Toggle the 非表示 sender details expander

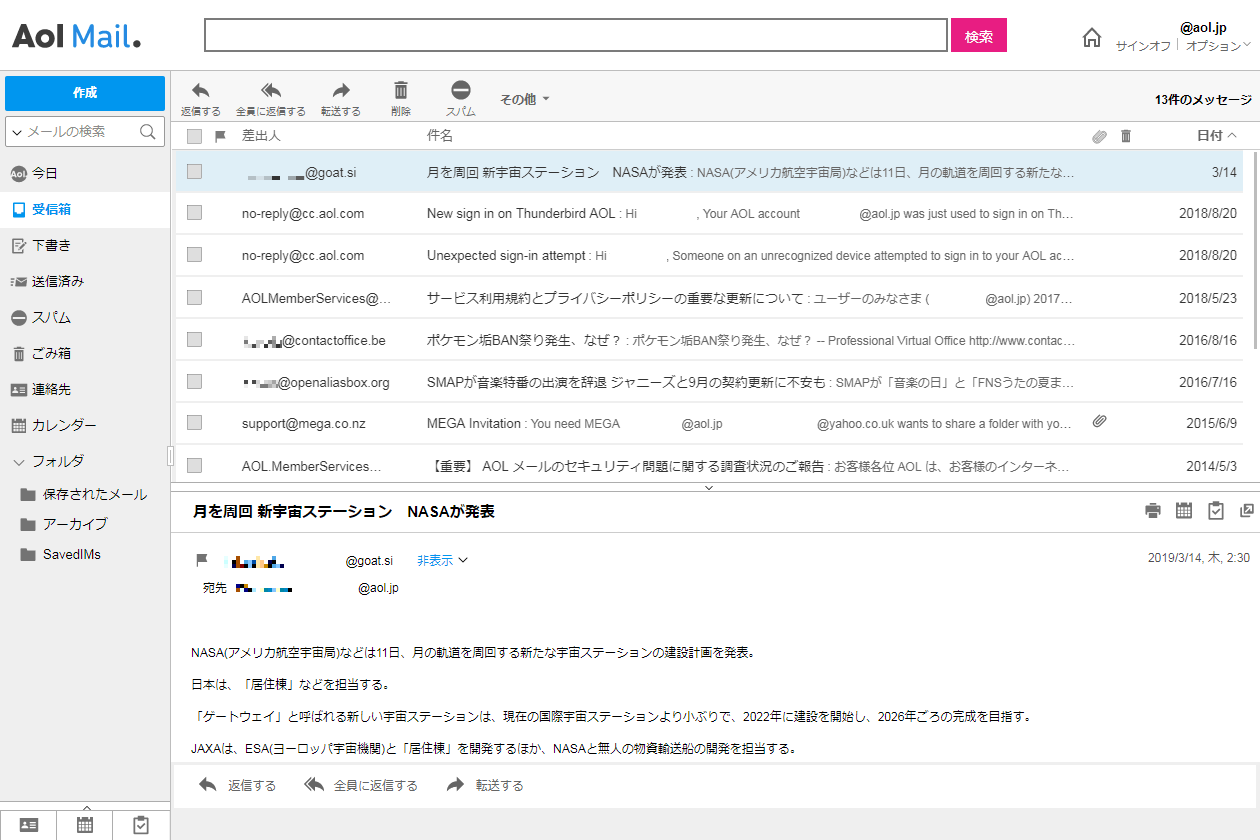443,561
